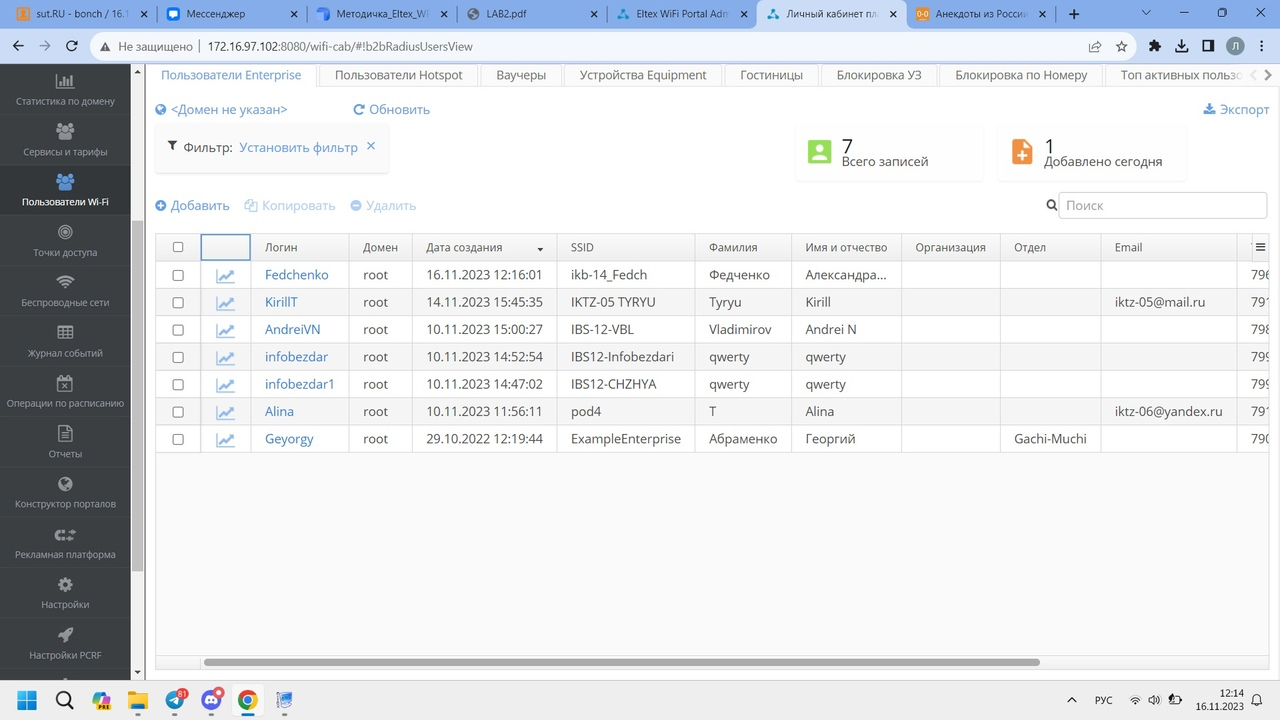Viewport: 1280px width, 720px height.
Task: Open statistics chart icon for Alina
Action: point(226,412)
